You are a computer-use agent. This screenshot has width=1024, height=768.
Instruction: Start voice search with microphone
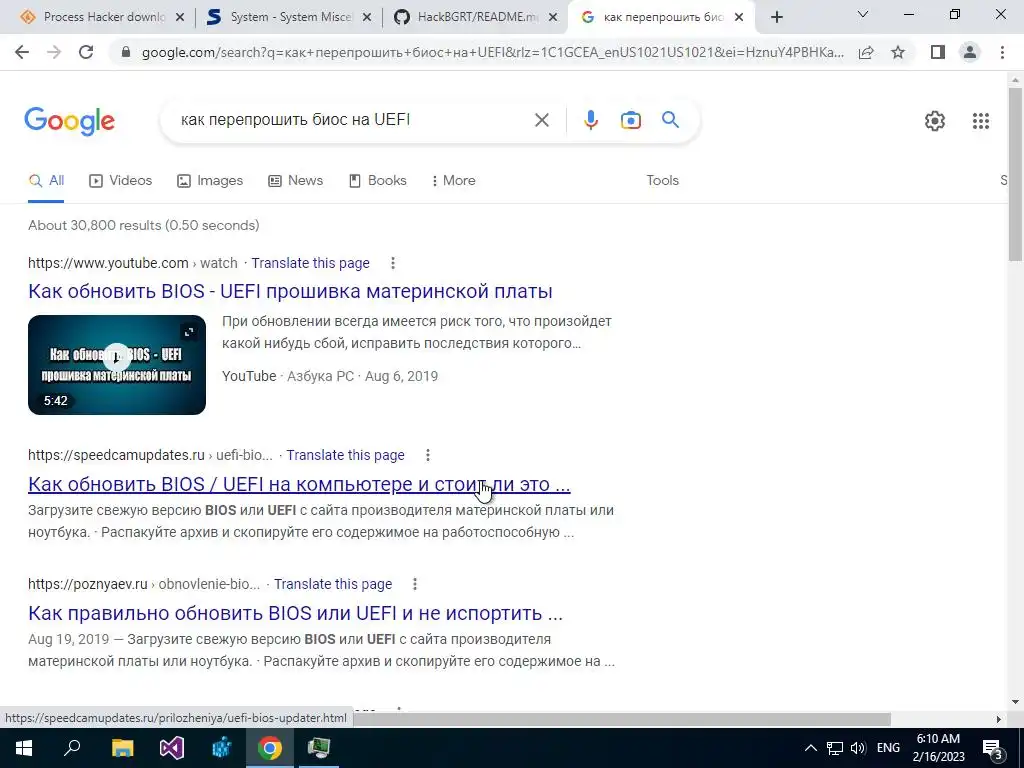[x=590, y=120]
